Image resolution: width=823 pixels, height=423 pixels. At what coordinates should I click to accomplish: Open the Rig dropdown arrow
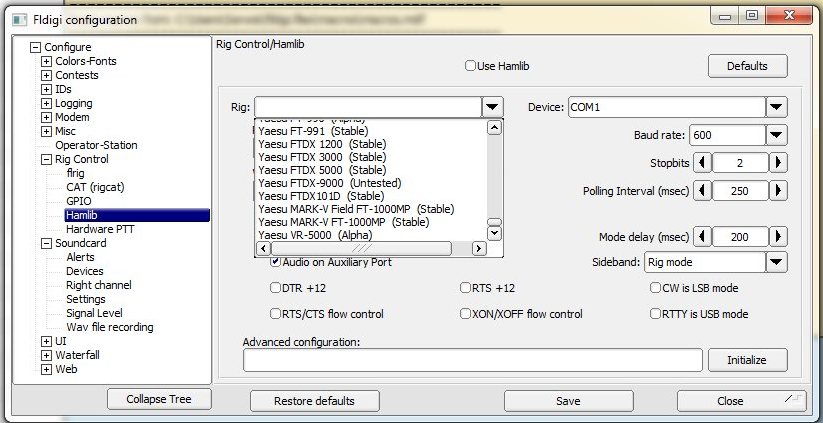492,107
